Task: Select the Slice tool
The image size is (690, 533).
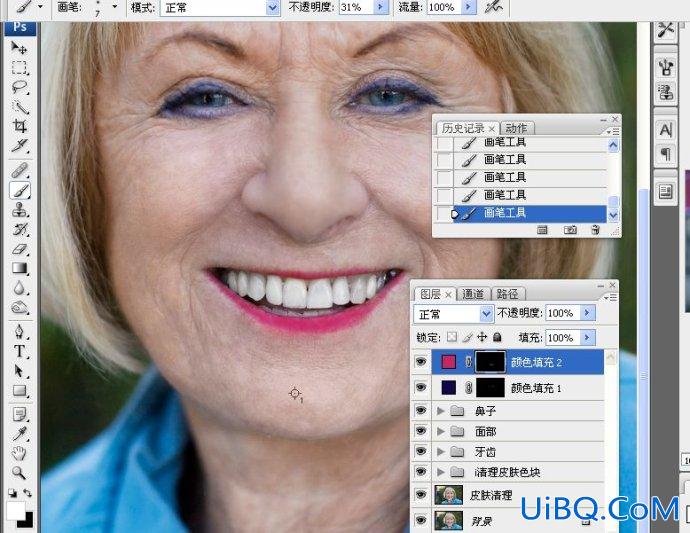Action: tap(19, 146)
